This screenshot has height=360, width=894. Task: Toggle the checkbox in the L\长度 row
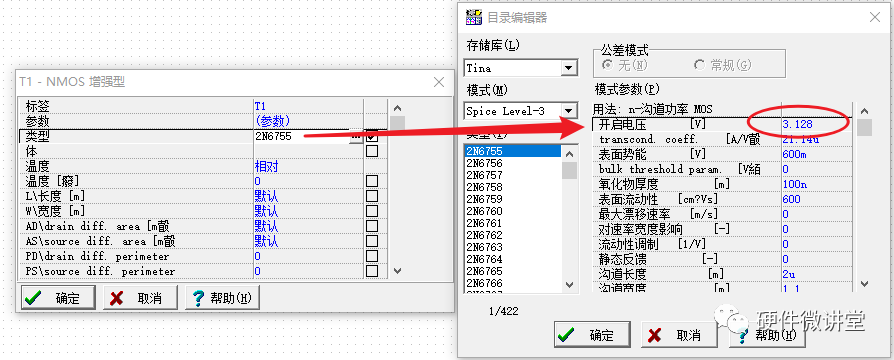[x=372, y=196]
